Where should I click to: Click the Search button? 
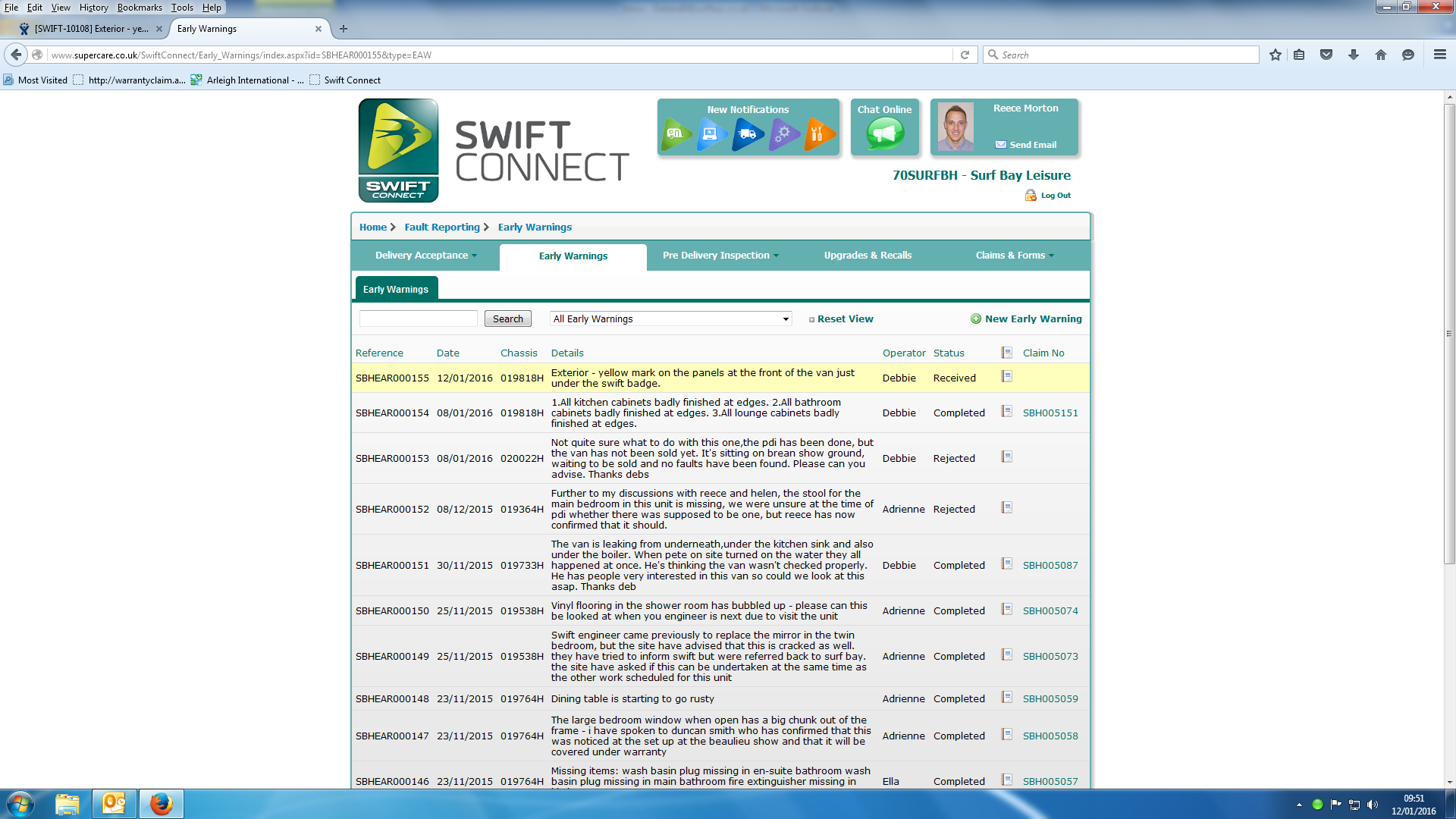click(507, 319)
